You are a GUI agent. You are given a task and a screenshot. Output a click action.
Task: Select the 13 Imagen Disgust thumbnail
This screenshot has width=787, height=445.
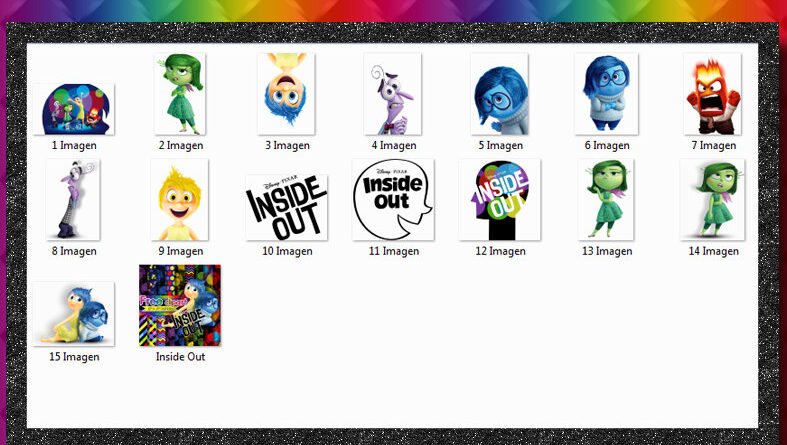pyautogui.click(x=606, y=199)
